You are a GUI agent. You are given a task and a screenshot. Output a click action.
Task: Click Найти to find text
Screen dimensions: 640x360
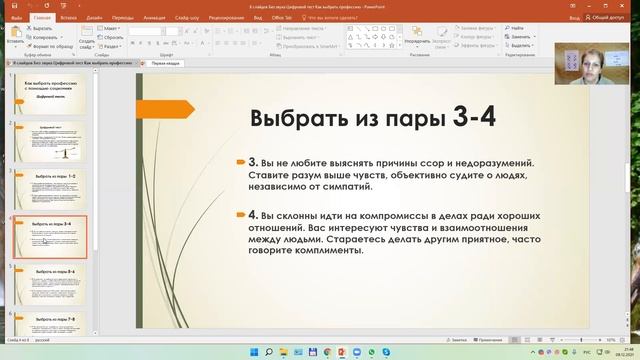(514, 28)
